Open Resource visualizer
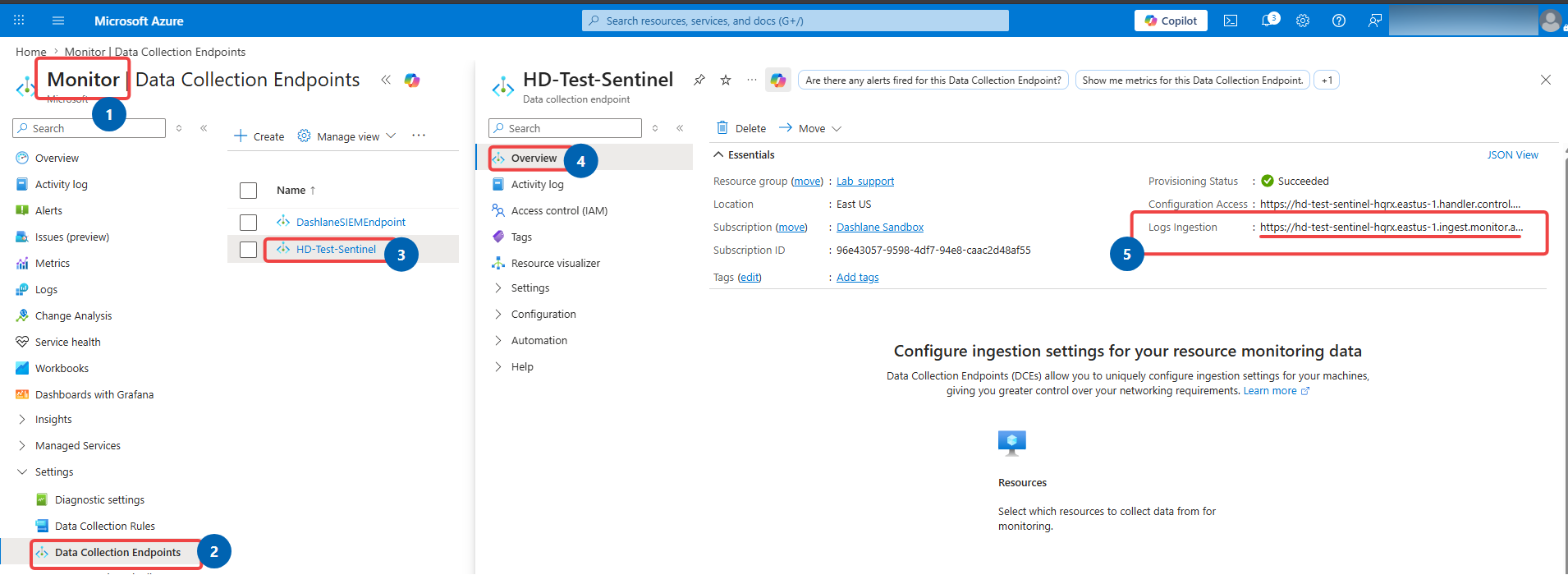This screenshot has width=1568, height=575. pyautogui.click(x=555, y=263)
